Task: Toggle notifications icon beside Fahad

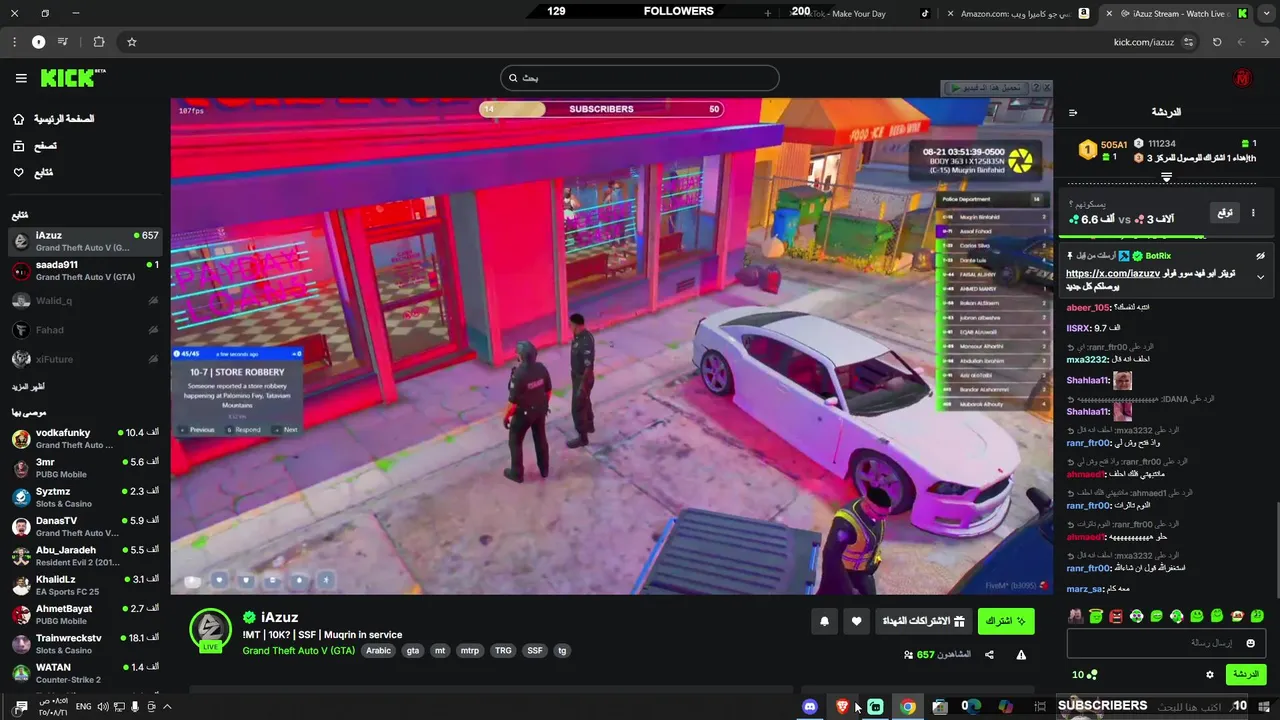Action: click(x=153, y=330)
